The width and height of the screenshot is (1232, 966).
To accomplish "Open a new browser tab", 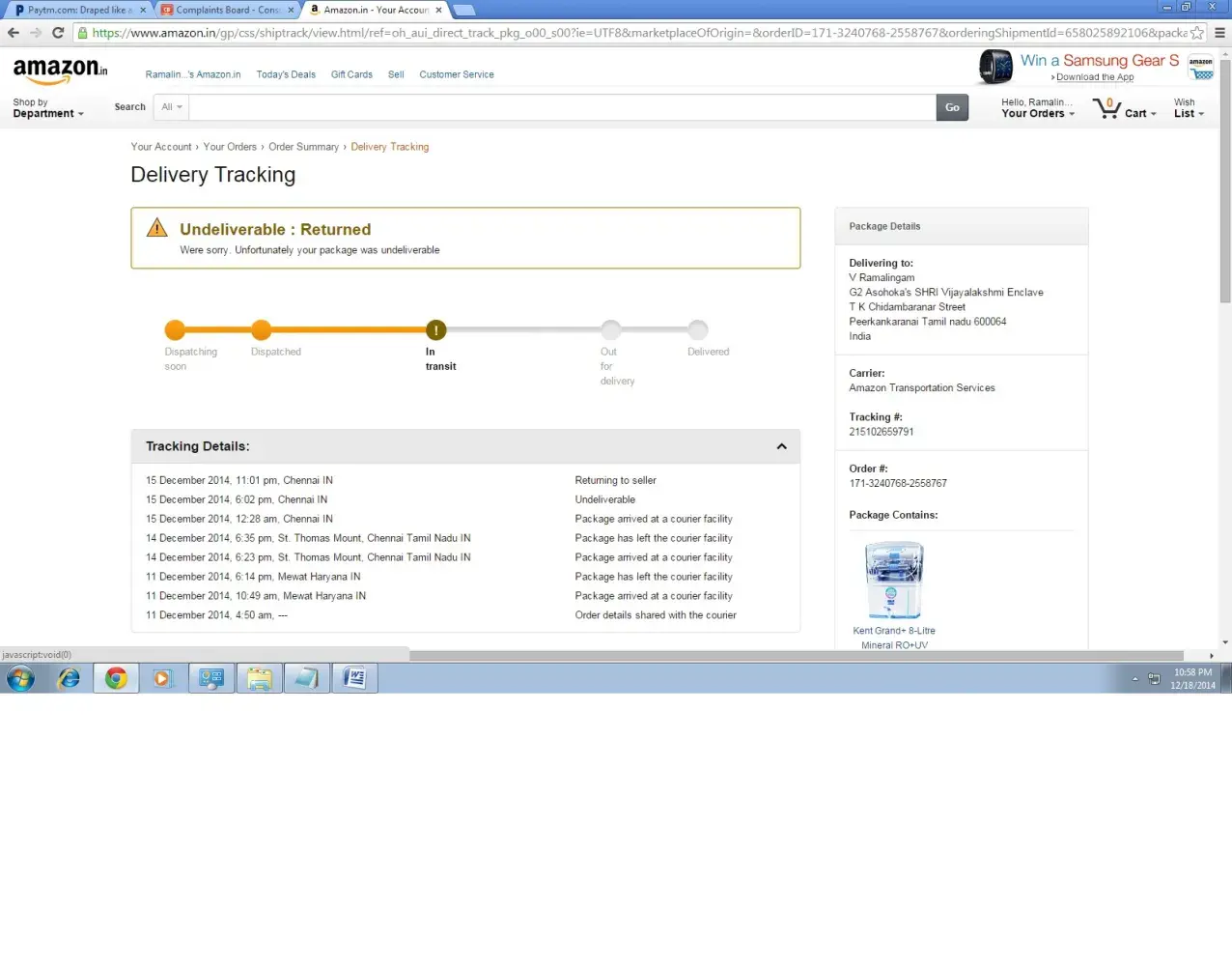I will coord(464,10).
